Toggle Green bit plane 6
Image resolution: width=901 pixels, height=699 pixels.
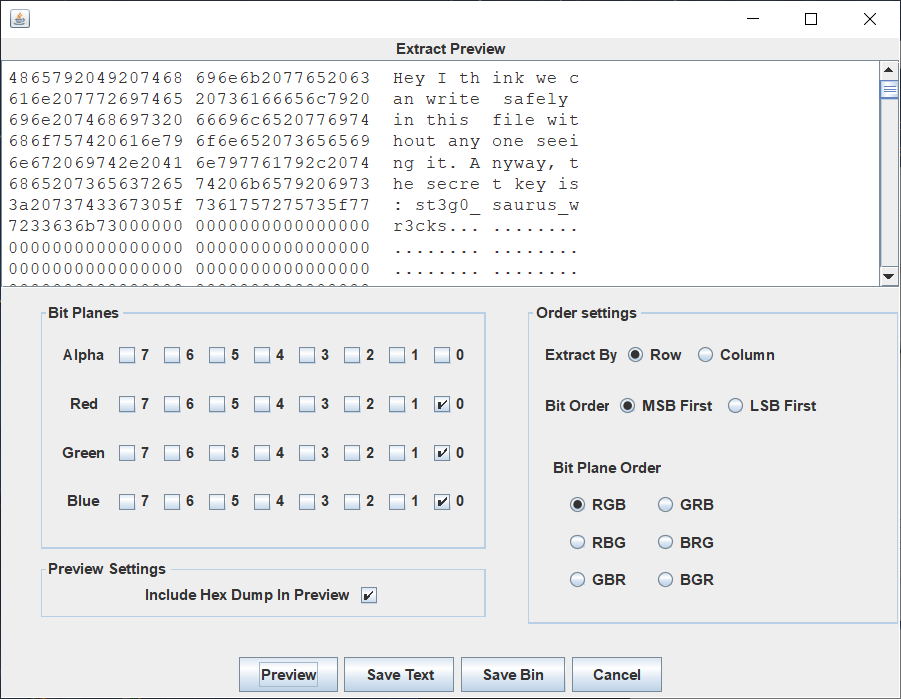(172, 453)
